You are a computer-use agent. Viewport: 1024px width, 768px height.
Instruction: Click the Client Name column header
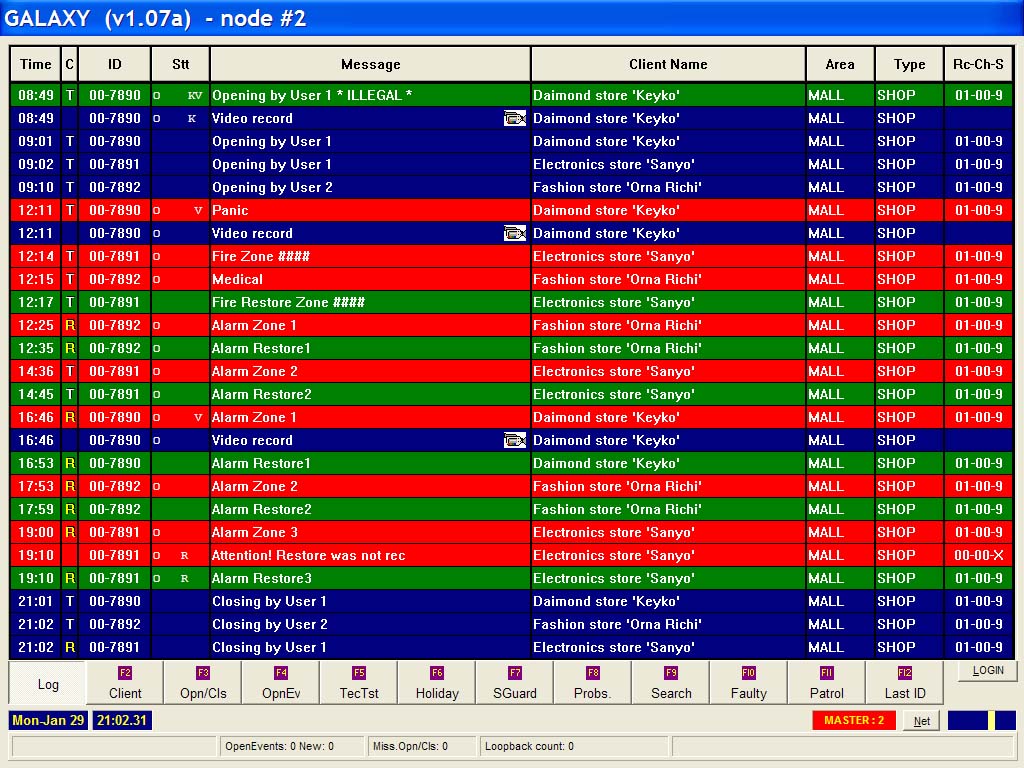pyautogui.click(x=668, y=64)
